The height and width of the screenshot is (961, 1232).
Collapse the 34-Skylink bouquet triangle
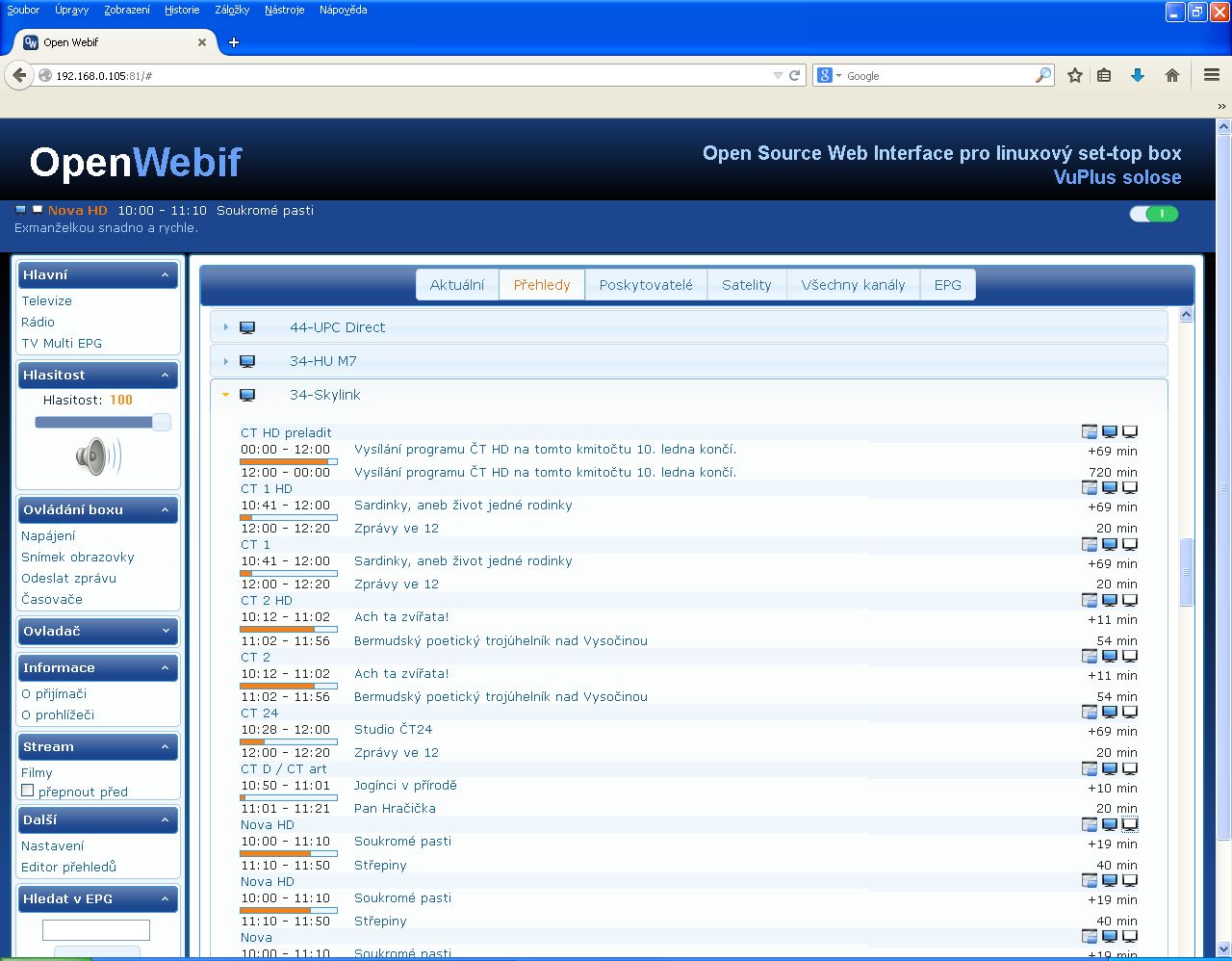(226, 395)
